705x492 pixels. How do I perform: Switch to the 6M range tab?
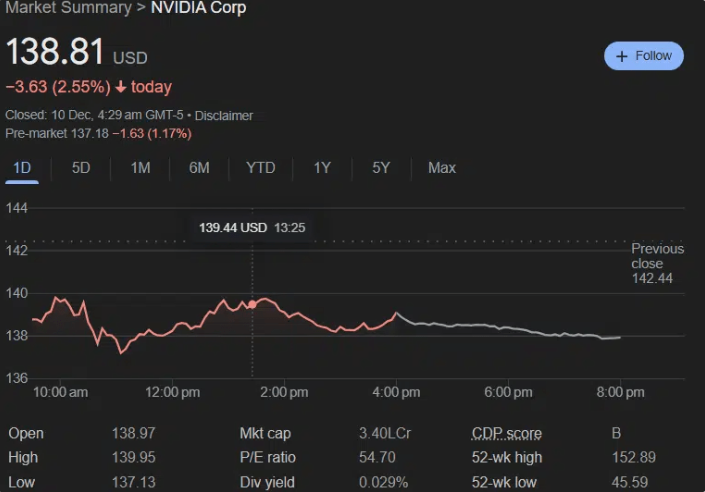pyautogui.click(x=199, y=168)
